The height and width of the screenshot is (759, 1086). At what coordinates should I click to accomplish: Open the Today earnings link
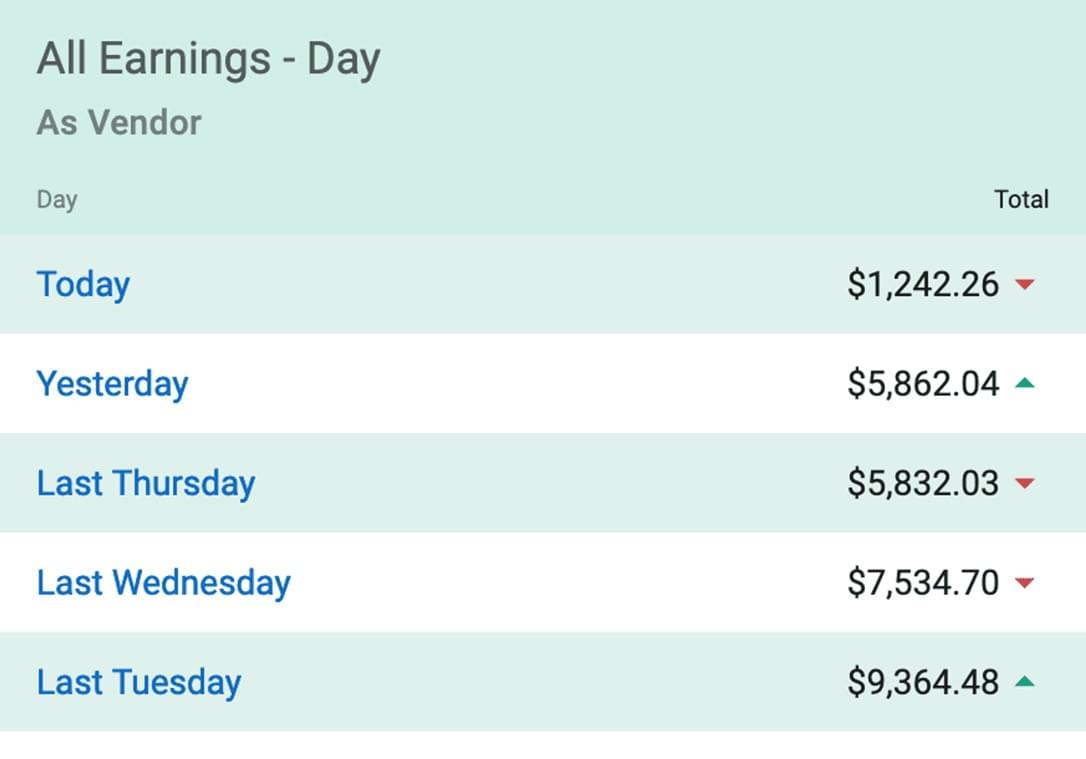click(83, 284)
